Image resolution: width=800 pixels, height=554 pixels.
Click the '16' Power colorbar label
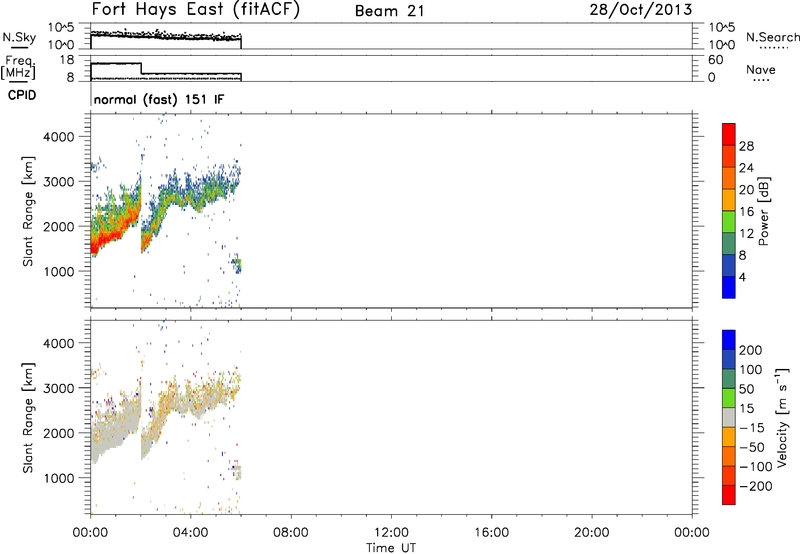(746, 212)
